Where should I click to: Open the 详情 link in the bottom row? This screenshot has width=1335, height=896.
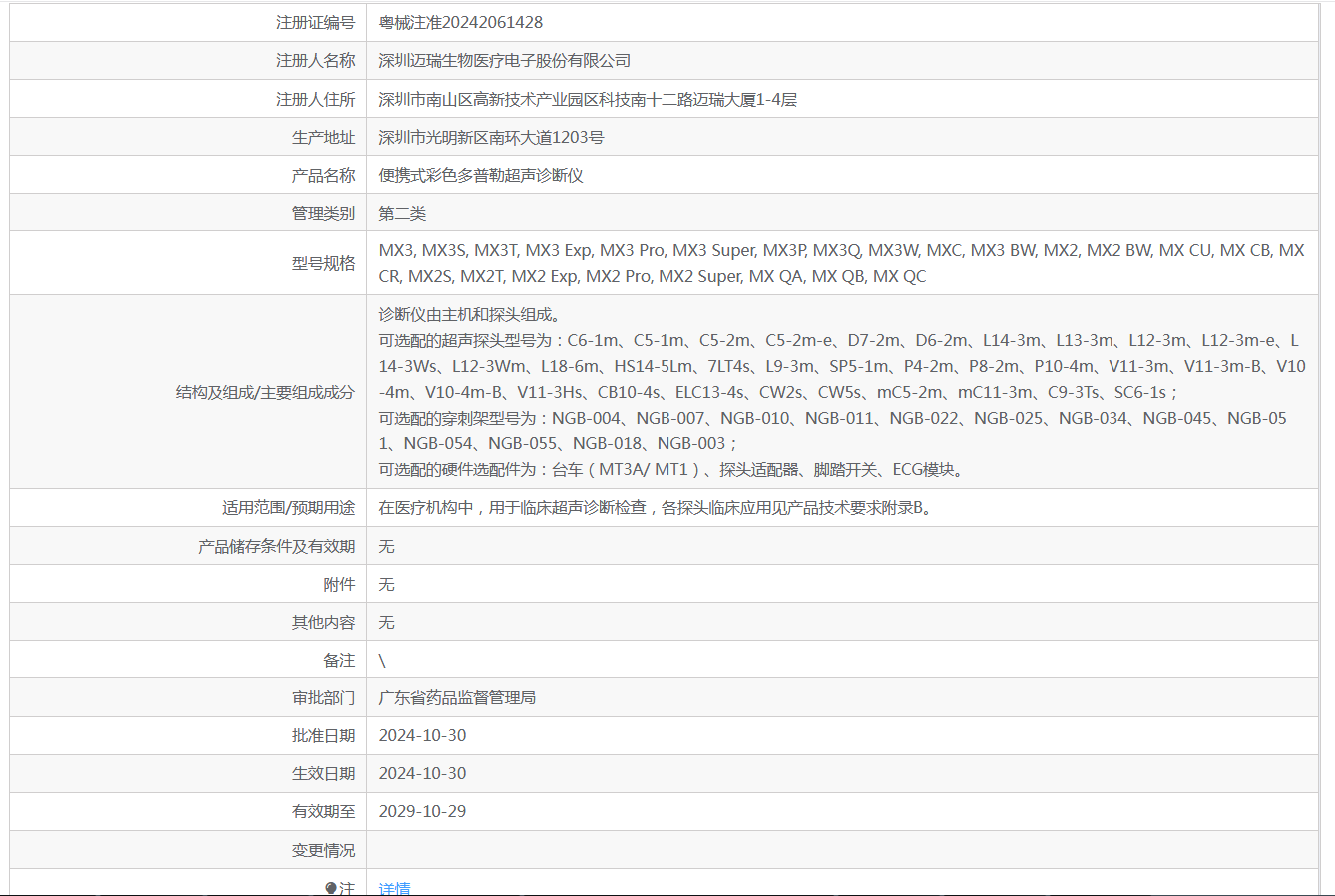click(x=394, y=888)
